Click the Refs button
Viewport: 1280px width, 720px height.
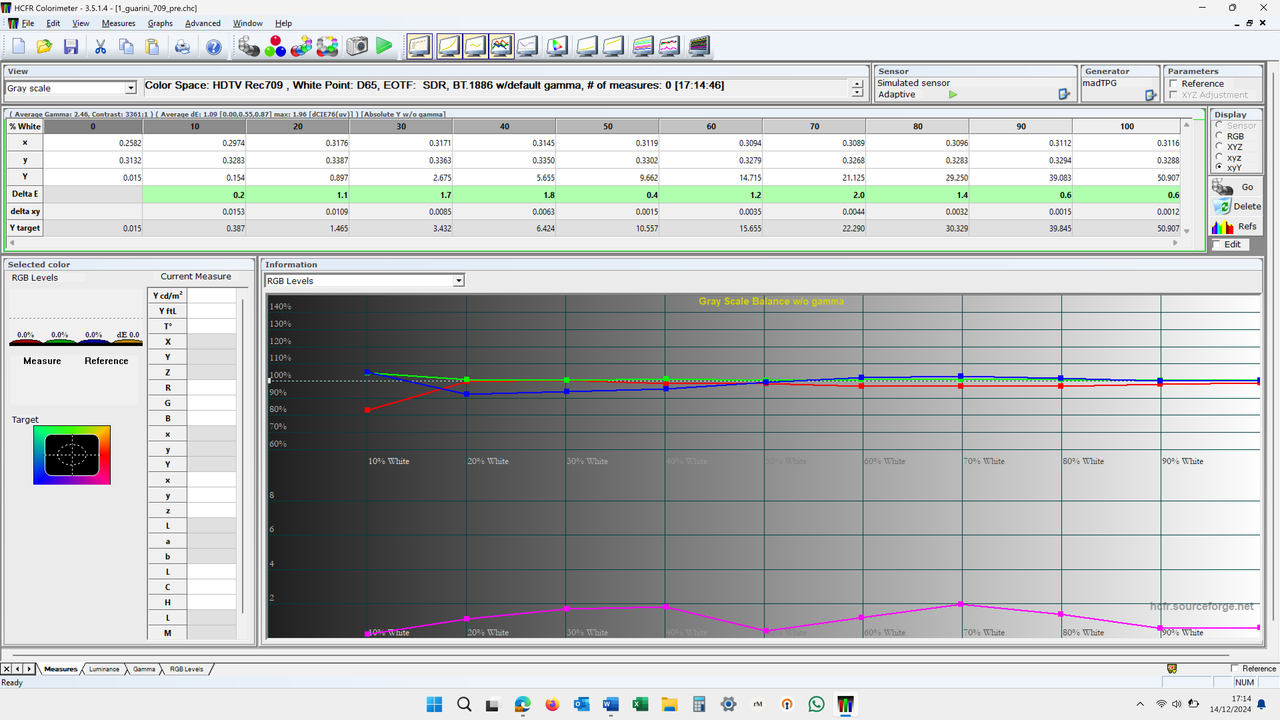coord(1236,227)
